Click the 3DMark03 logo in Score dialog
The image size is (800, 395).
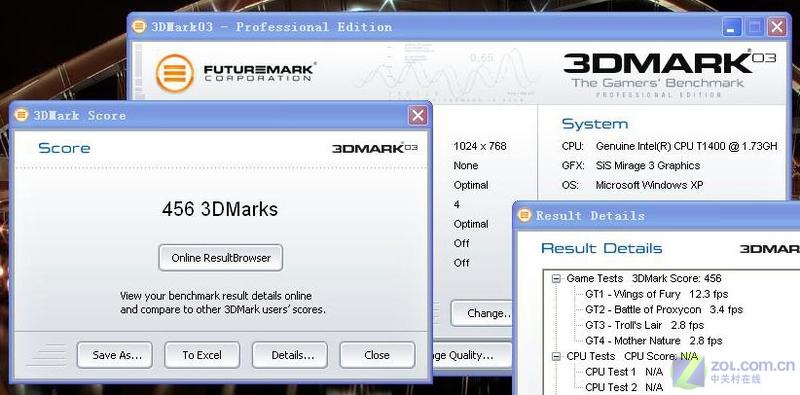[375, 148]
